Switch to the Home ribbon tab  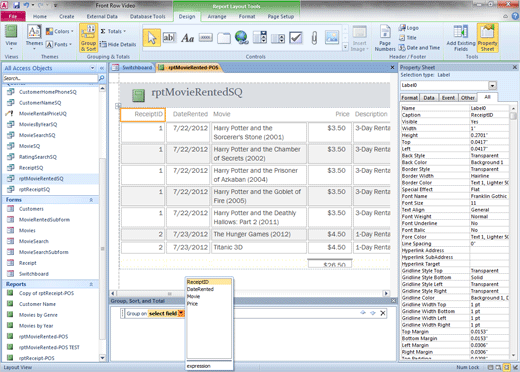pyautogui.click(x=40, y=16)
